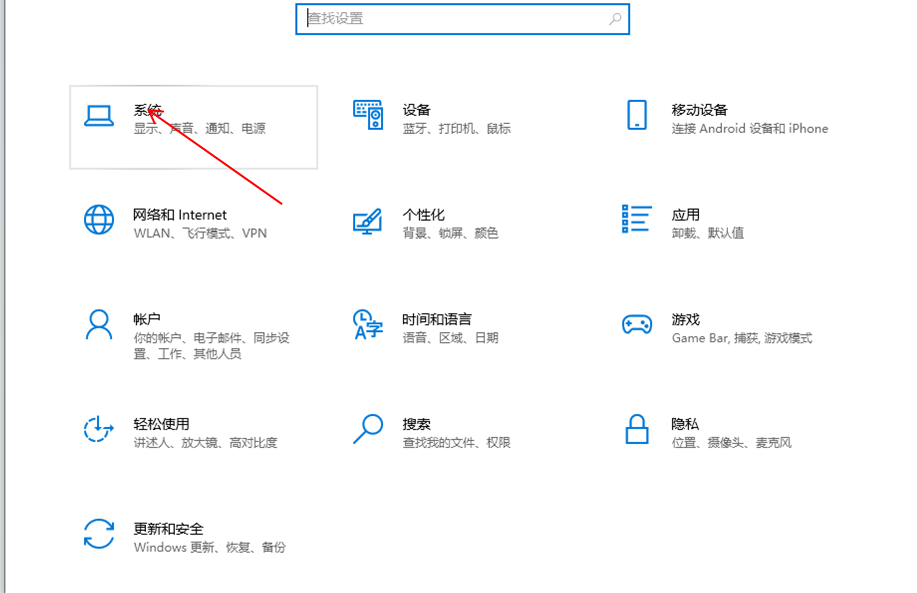The width and height of the screenshot is (917, 593).
Task: Click the person icon for 帐户
Action: [x=99, y=325]
